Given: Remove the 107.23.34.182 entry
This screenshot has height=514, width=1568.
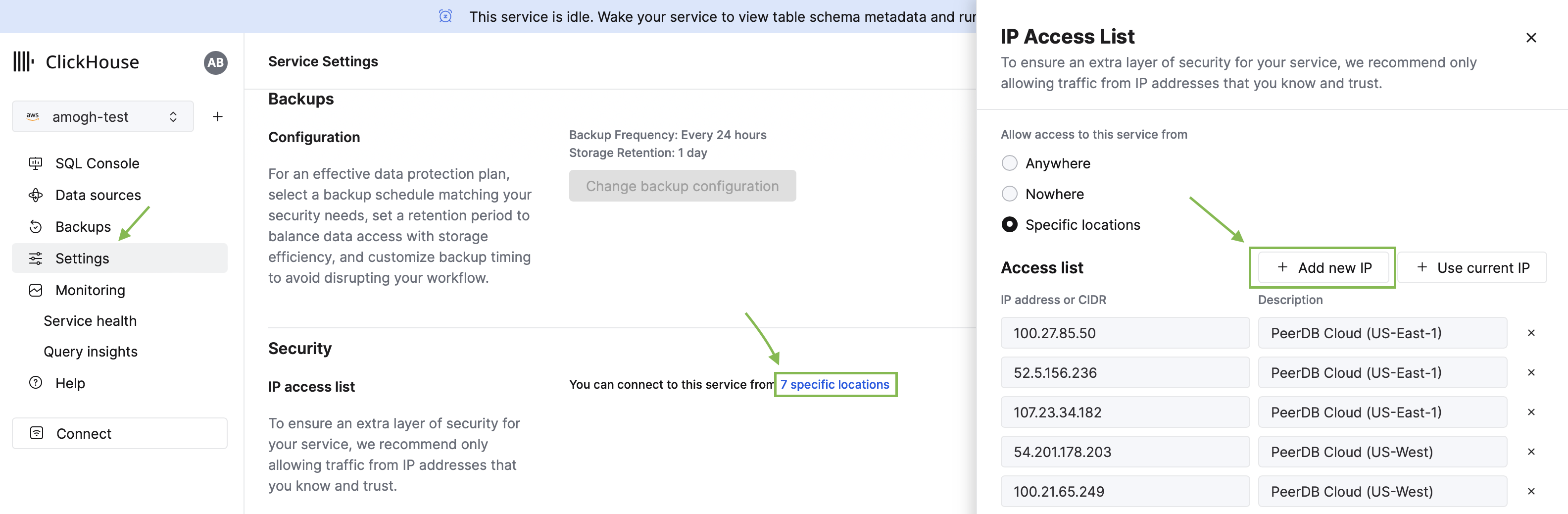Looking at the screenshot, I should [1531, 411].
